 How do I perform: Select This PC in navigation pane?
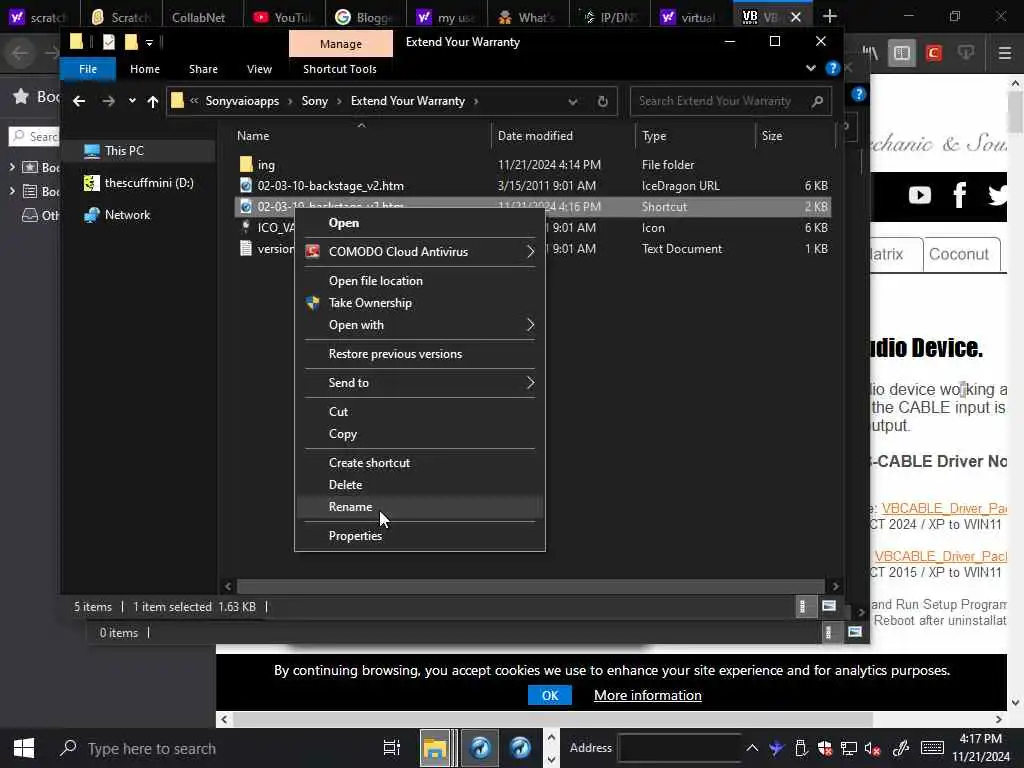(x=124, y=151)
